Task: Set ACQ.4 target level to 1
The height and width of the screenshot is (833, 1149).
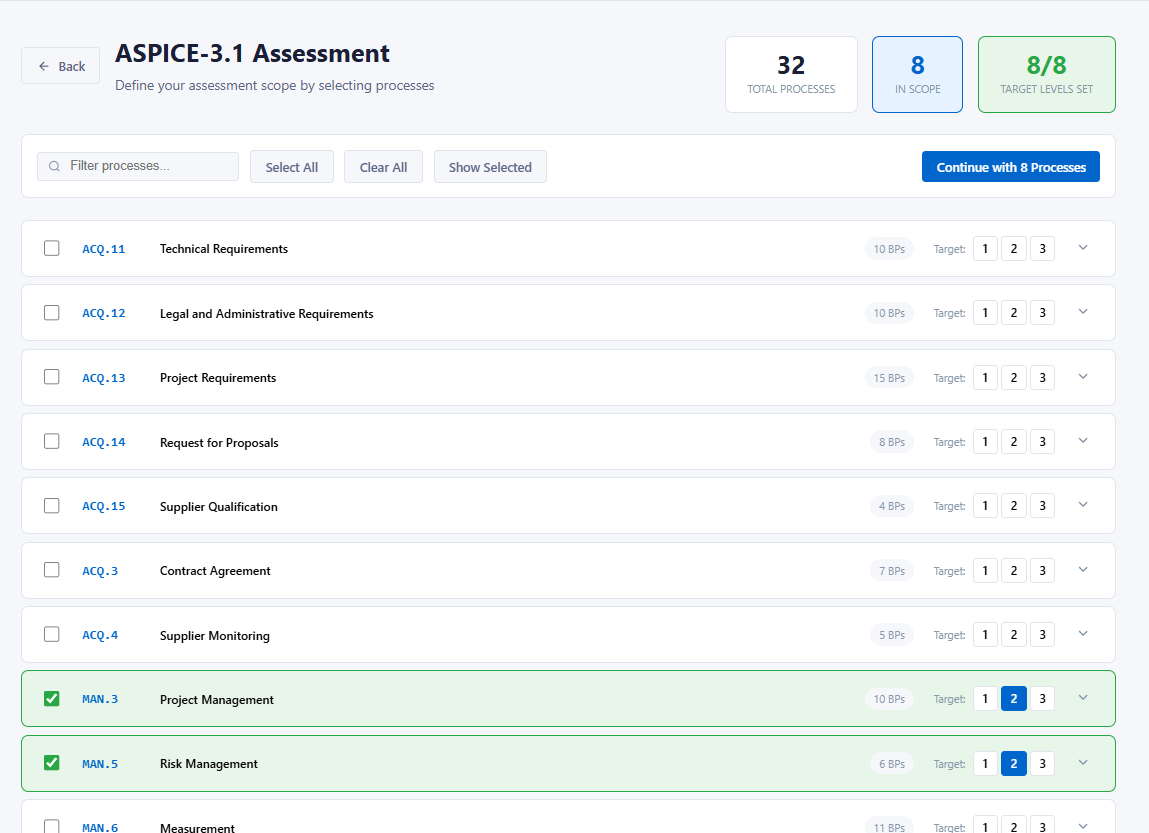Action: [985, 635]
